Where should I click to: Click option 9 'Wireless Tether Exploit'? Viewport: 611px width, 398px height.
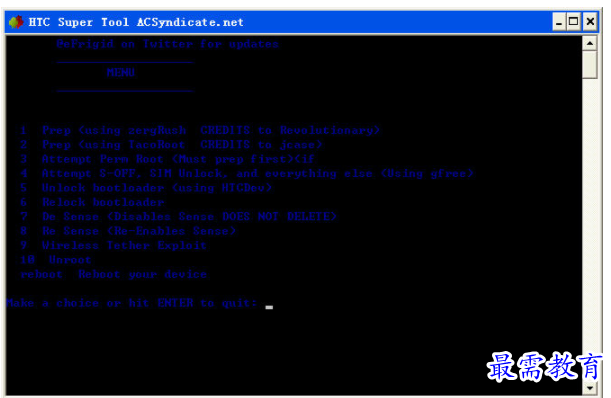(113, 245)
